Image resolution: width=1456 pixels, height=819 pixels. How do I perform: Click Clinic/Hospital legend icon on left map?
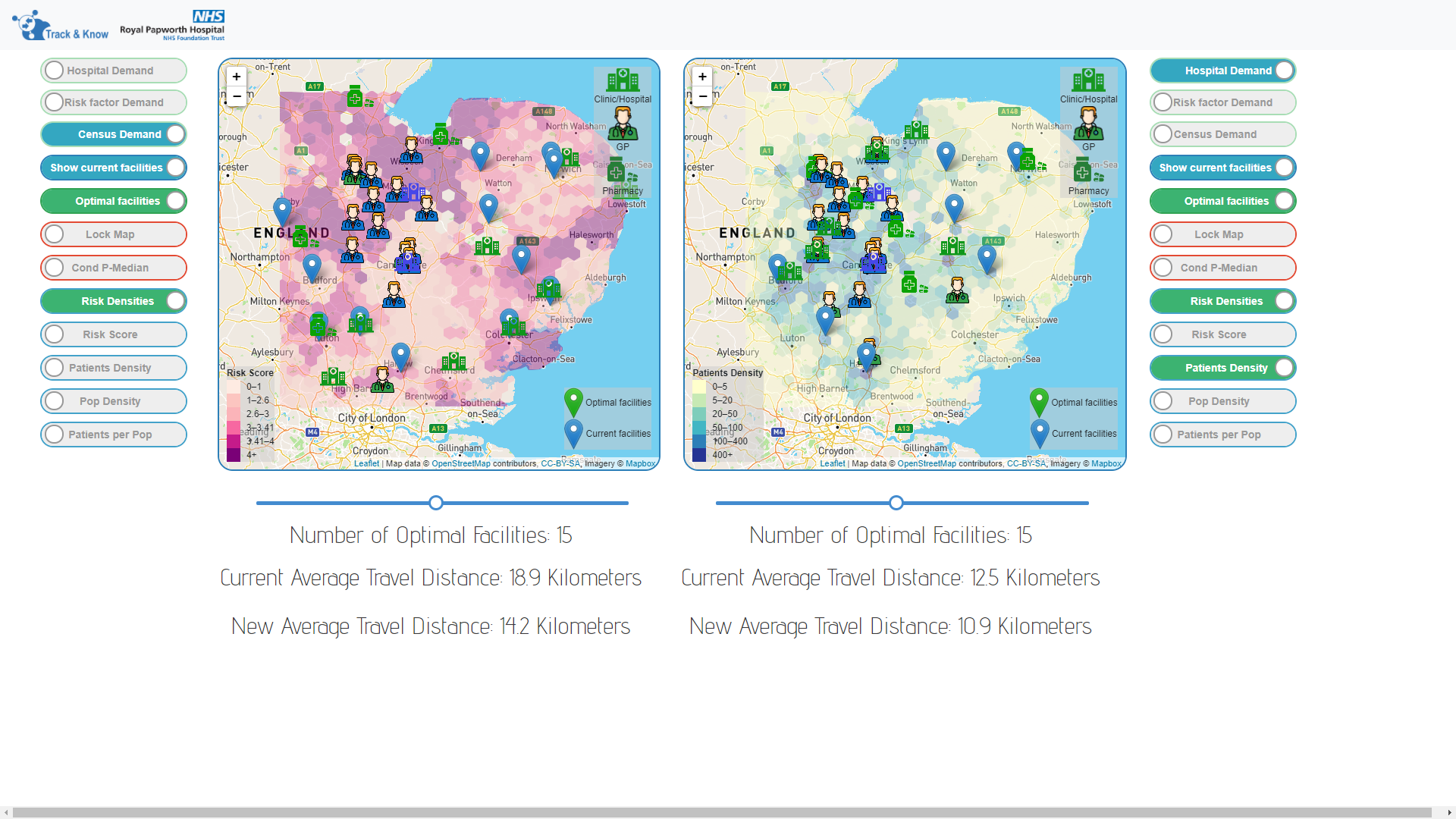click(623, 80)
